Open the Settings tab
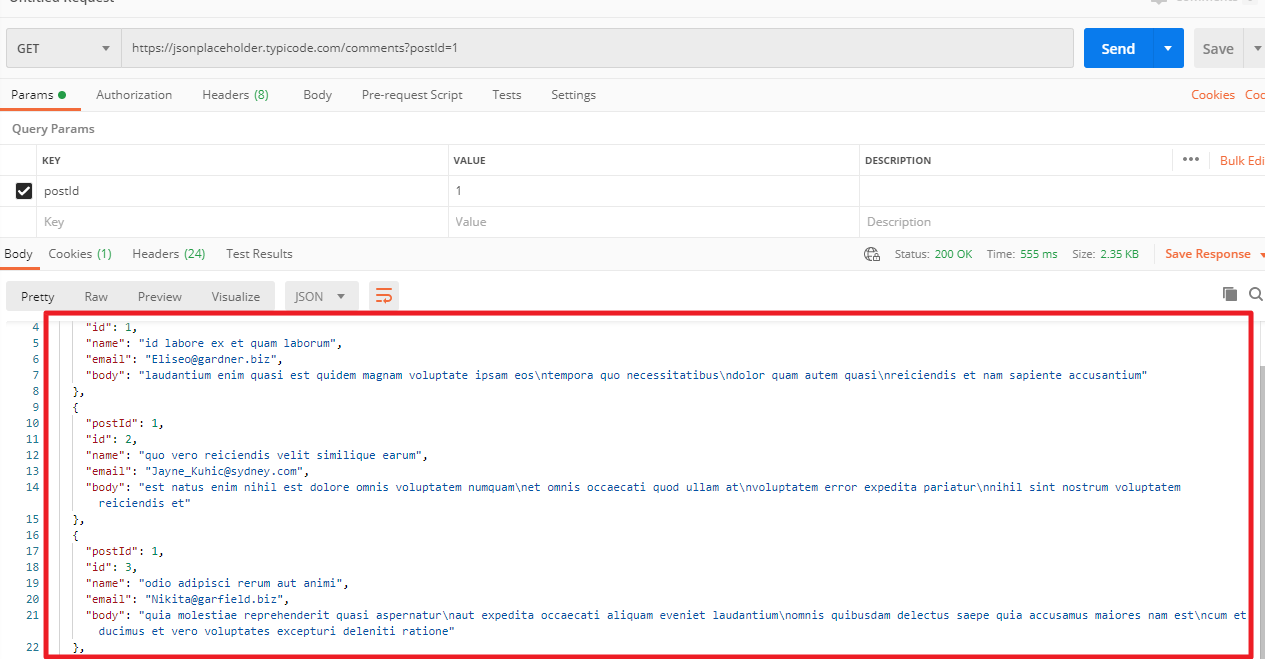 tap(573, 95)
